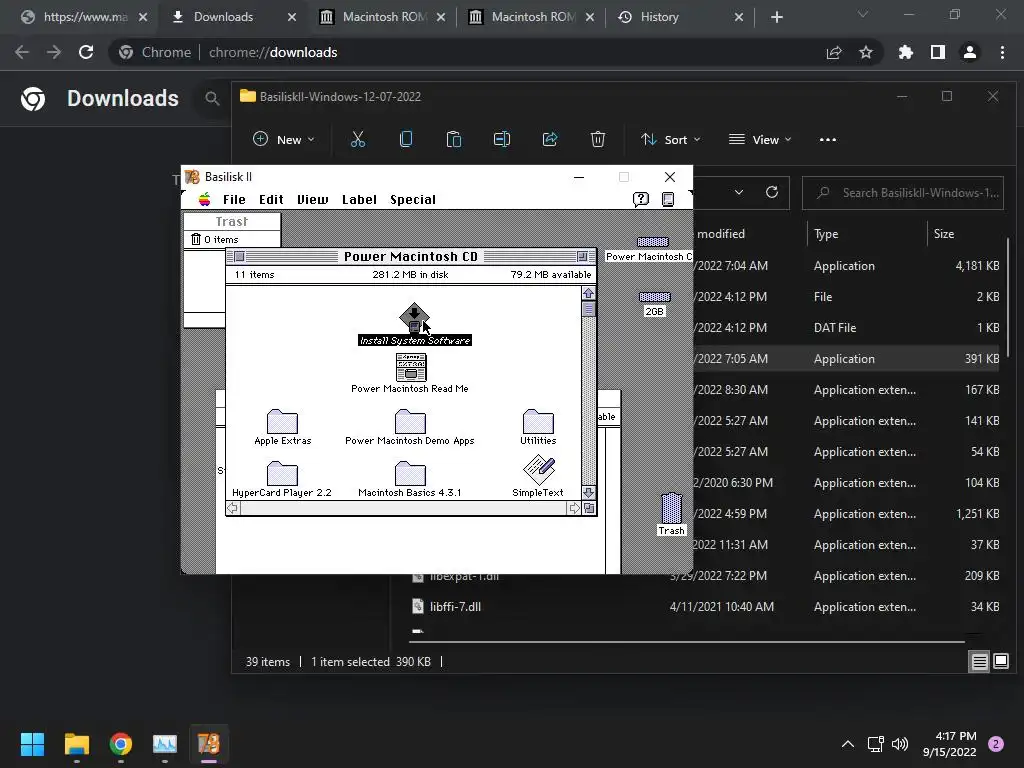This screenshot has width=1024, height=768.
Task: Open the Apple menu in Basilisk II
Action: point(204,199)
